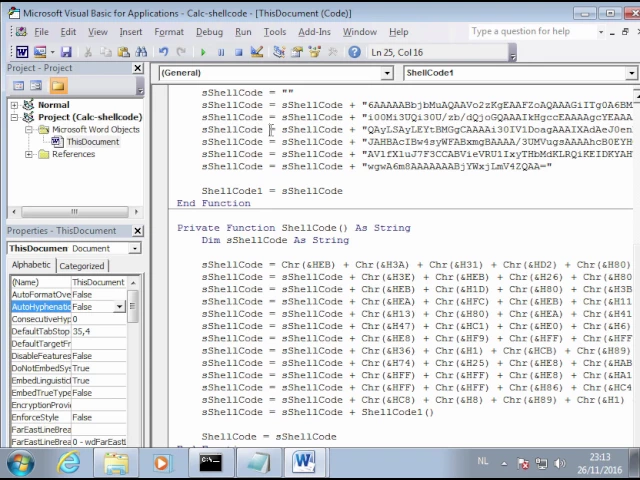Click the Toolbox toolbar icon

tap(333, 52)
